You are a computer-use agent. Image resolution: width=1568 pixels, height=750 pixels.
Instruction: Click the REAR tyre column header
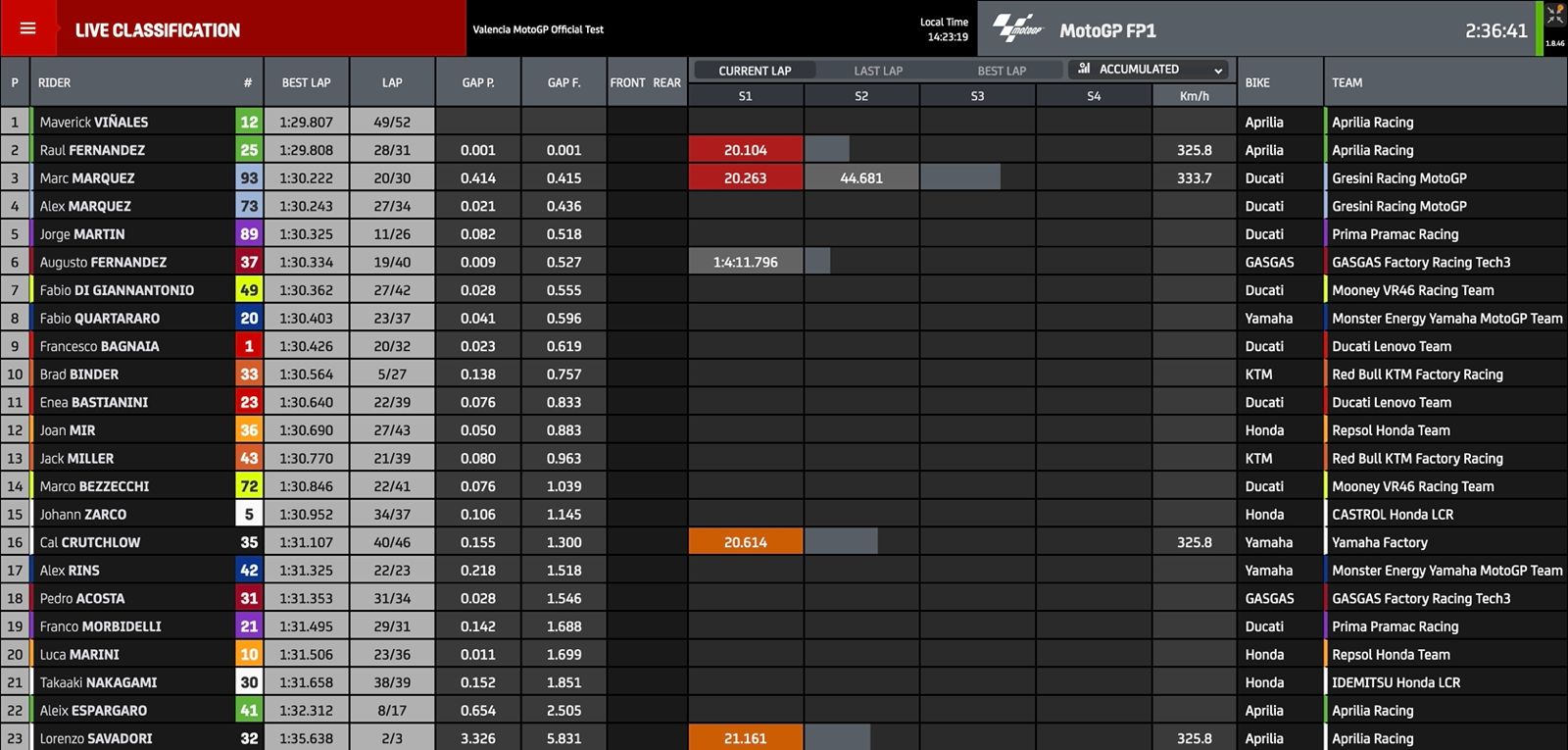tap(667, 83)
